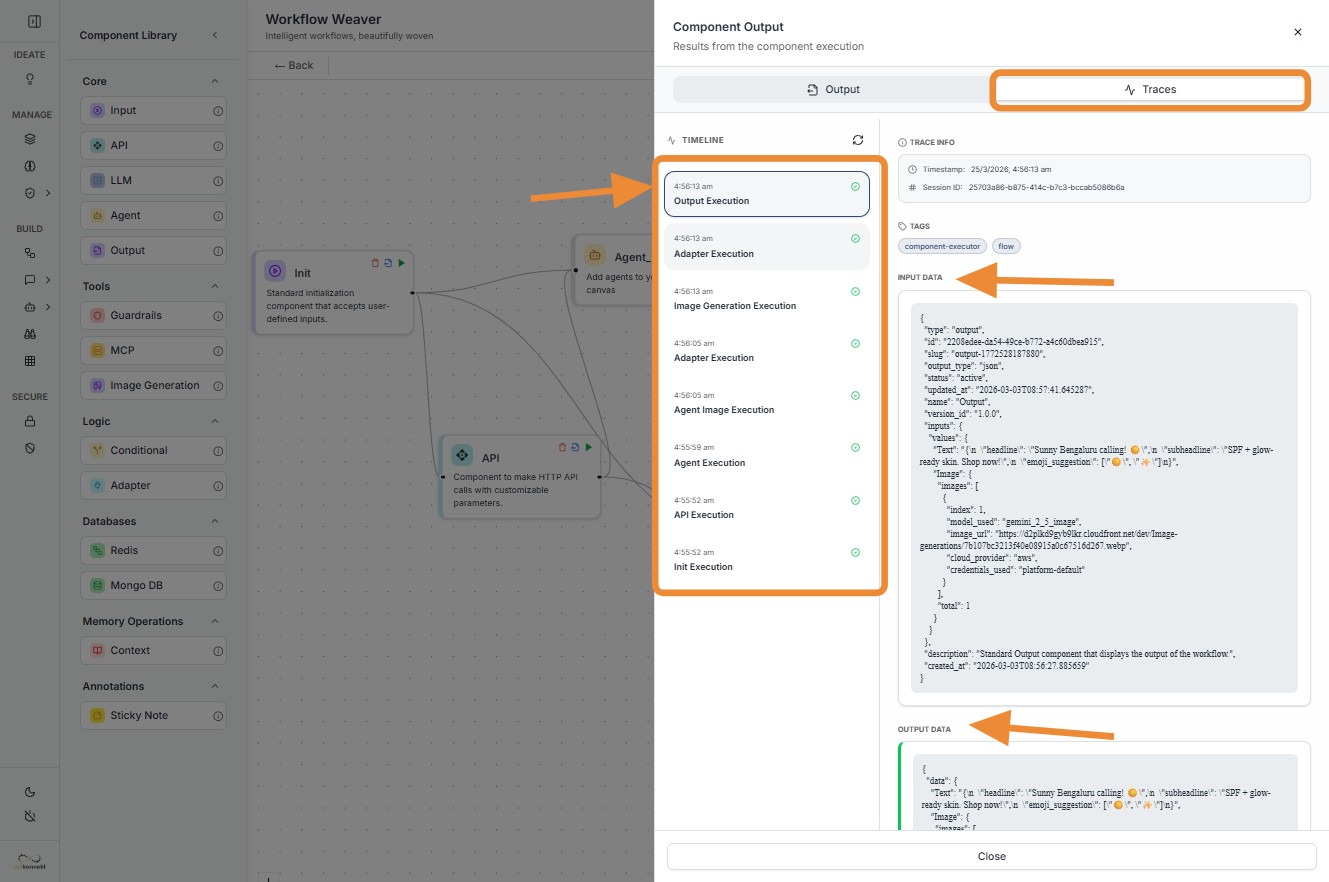1329x882 pixels.
Task: Delete the Init node with its trash icon
Action: (x=376, y=263)
